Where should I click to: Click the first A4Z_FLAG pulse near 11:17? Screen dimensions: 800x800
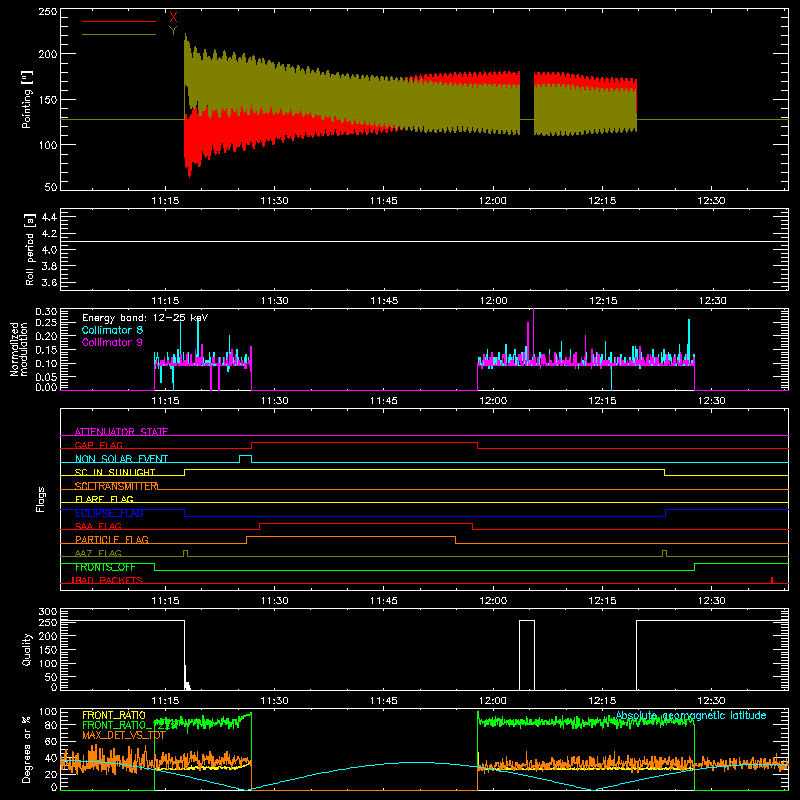coord(185,553)
